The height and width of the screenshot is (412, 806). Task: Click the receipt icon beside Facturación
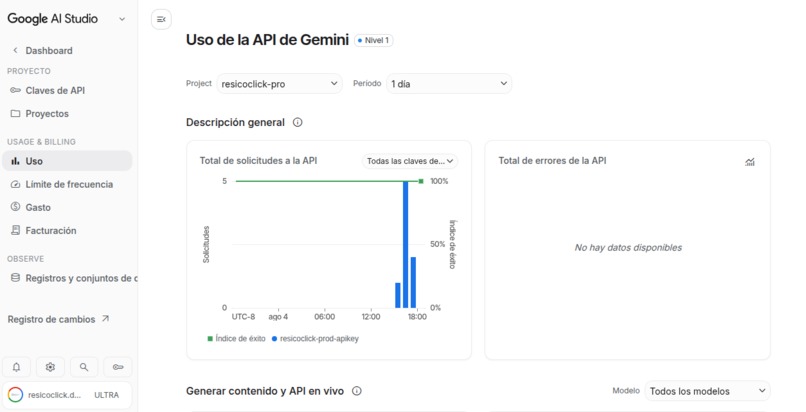(15, 230)
